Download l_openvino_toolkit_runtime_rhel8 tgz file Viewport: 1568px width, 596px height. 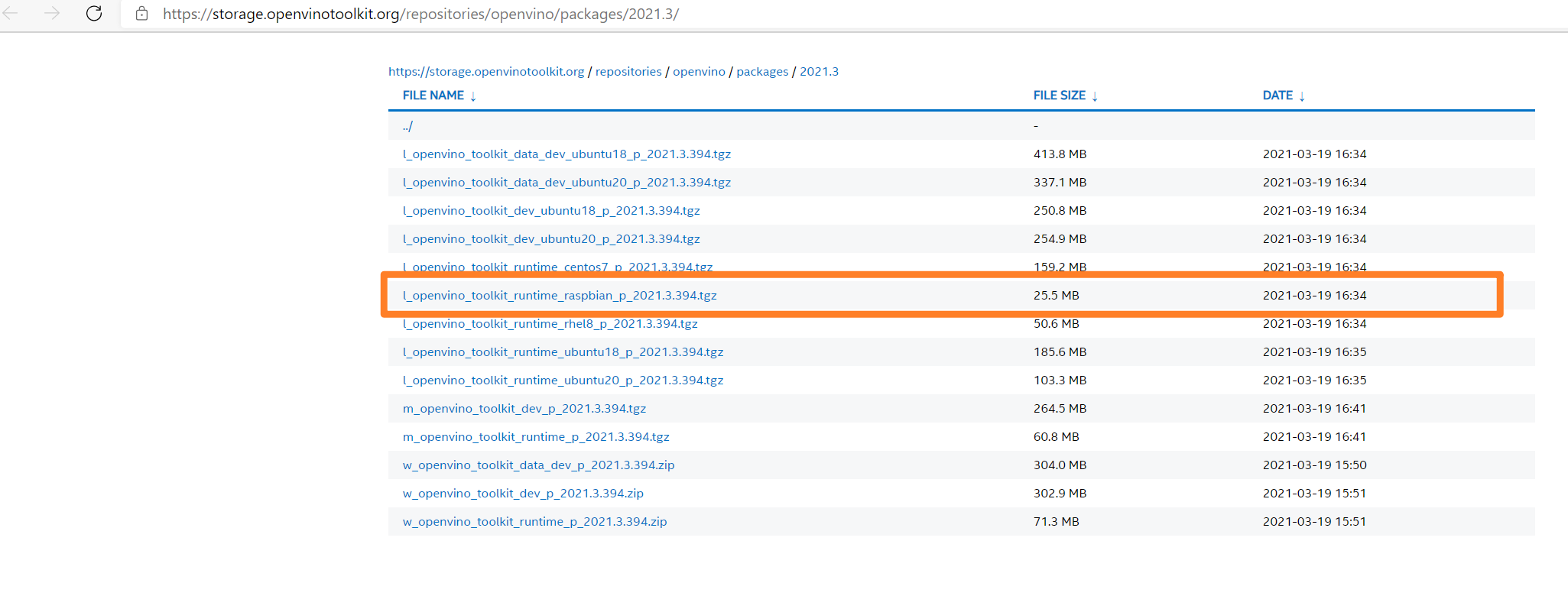click(550, 324)
